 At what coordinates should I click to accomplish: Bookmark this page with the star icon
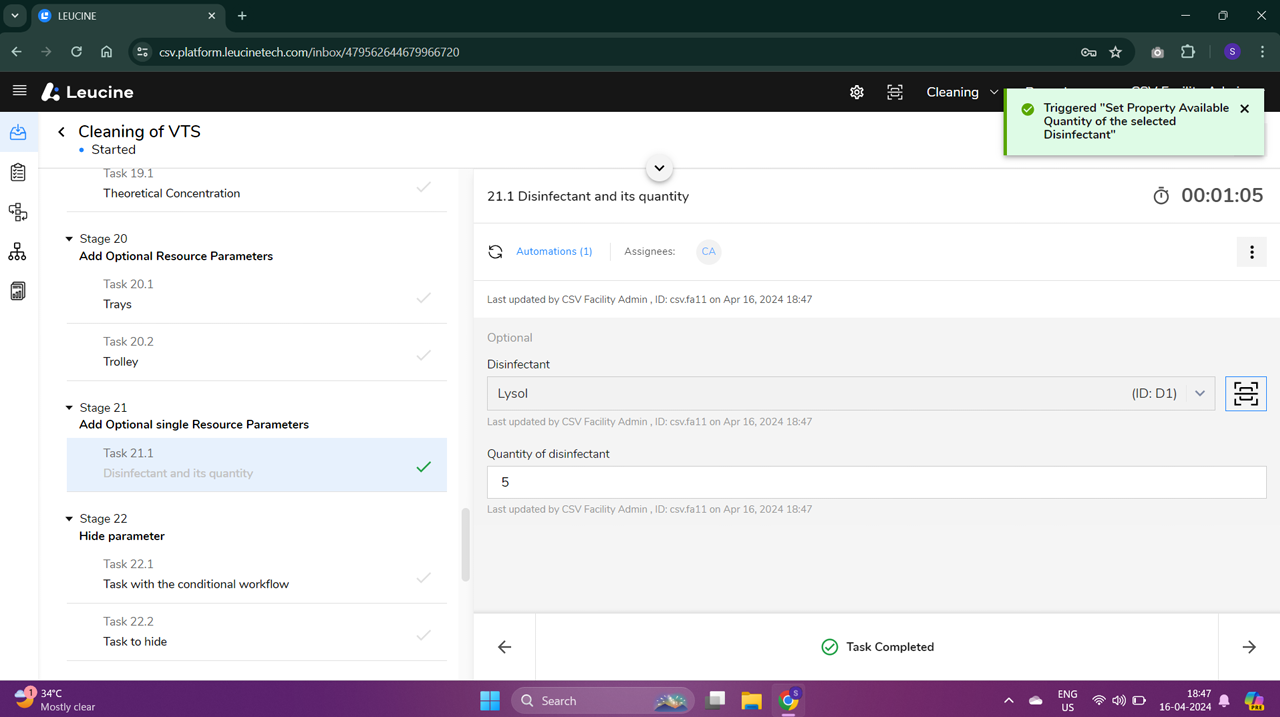(1116, 52)
